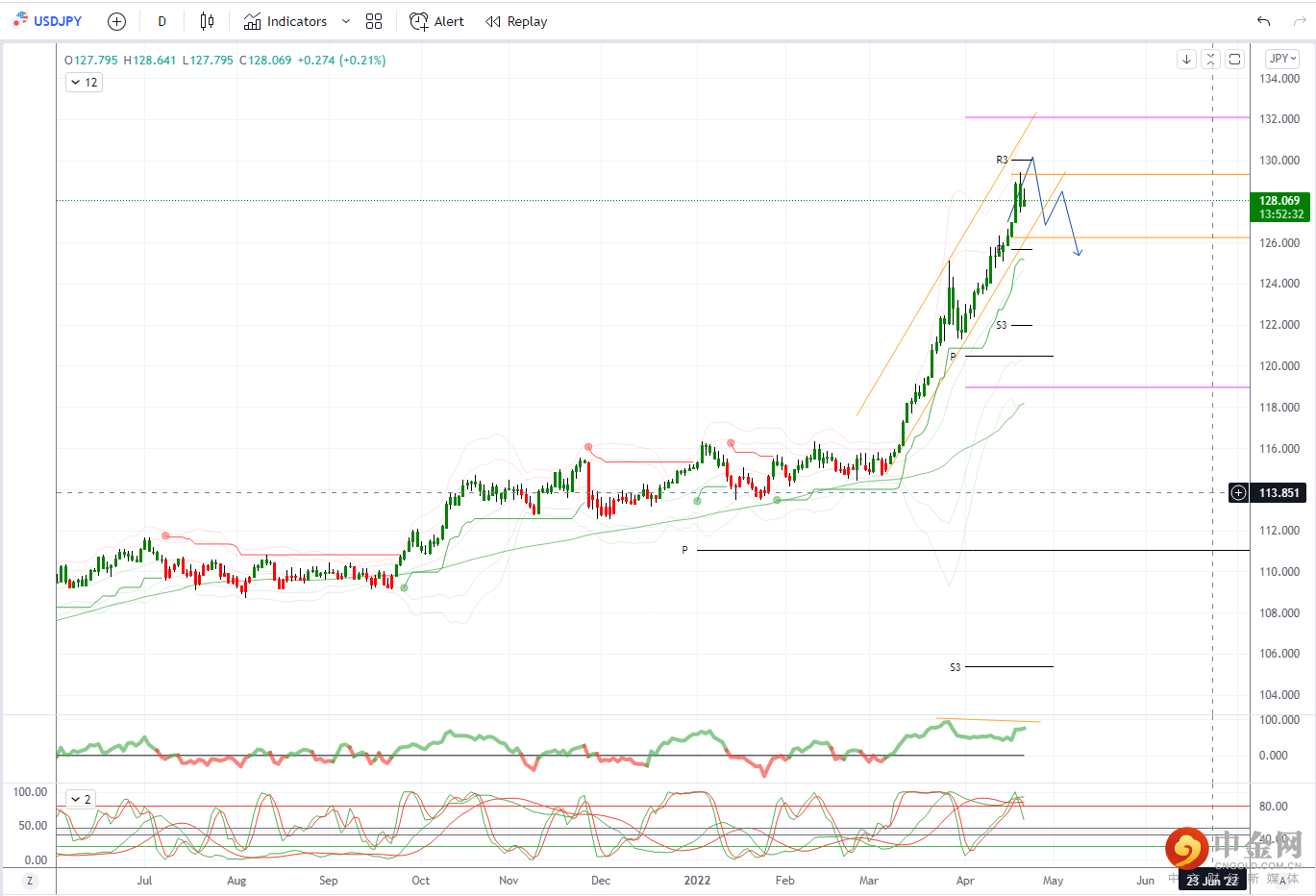Click the 2022 label on time axis
This screenshot has width=1316, height=896.
click(697, 881)
